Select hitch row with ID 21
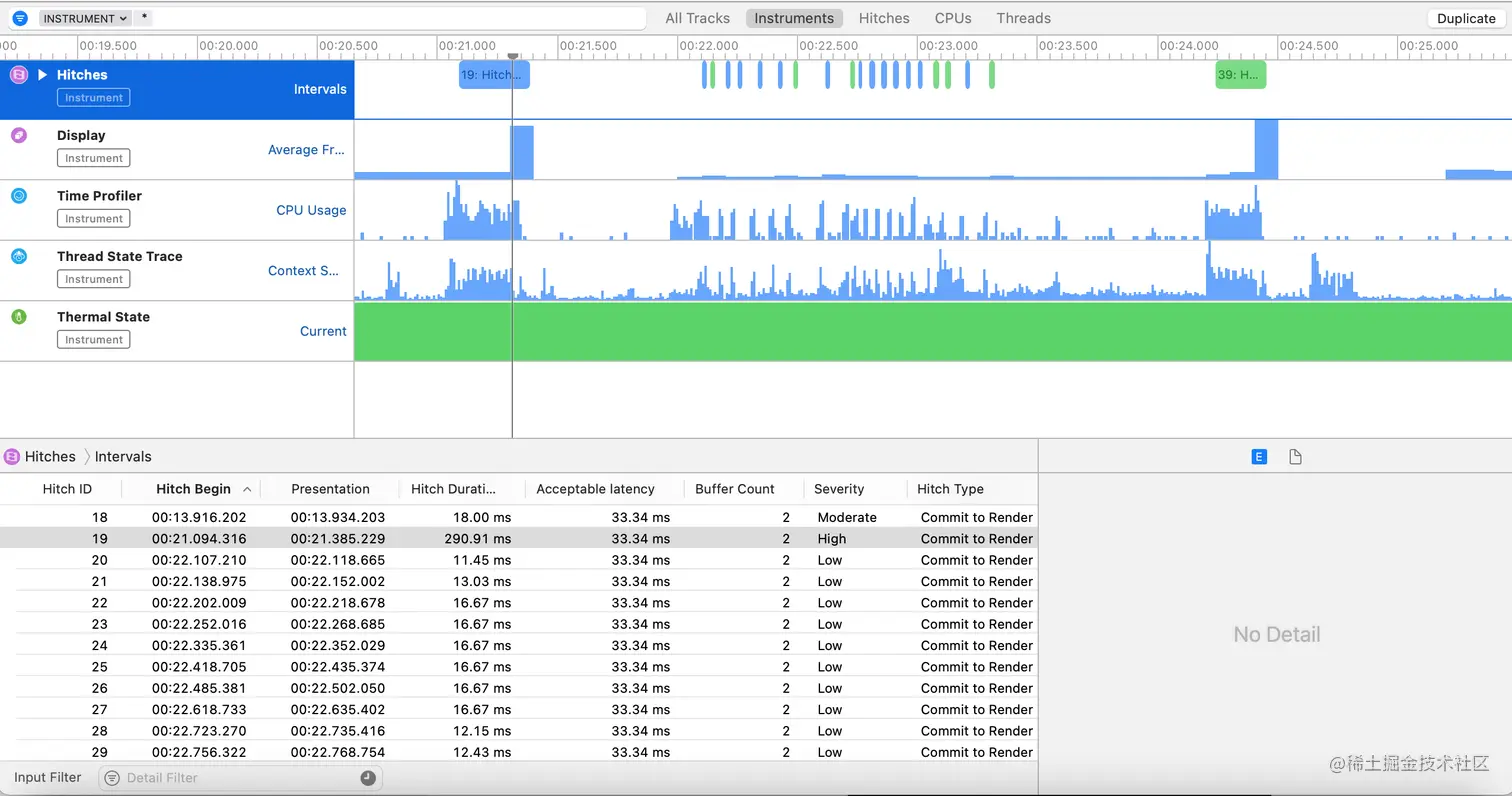Screen dimensions: 1512x796 click(x=519, y=581)
